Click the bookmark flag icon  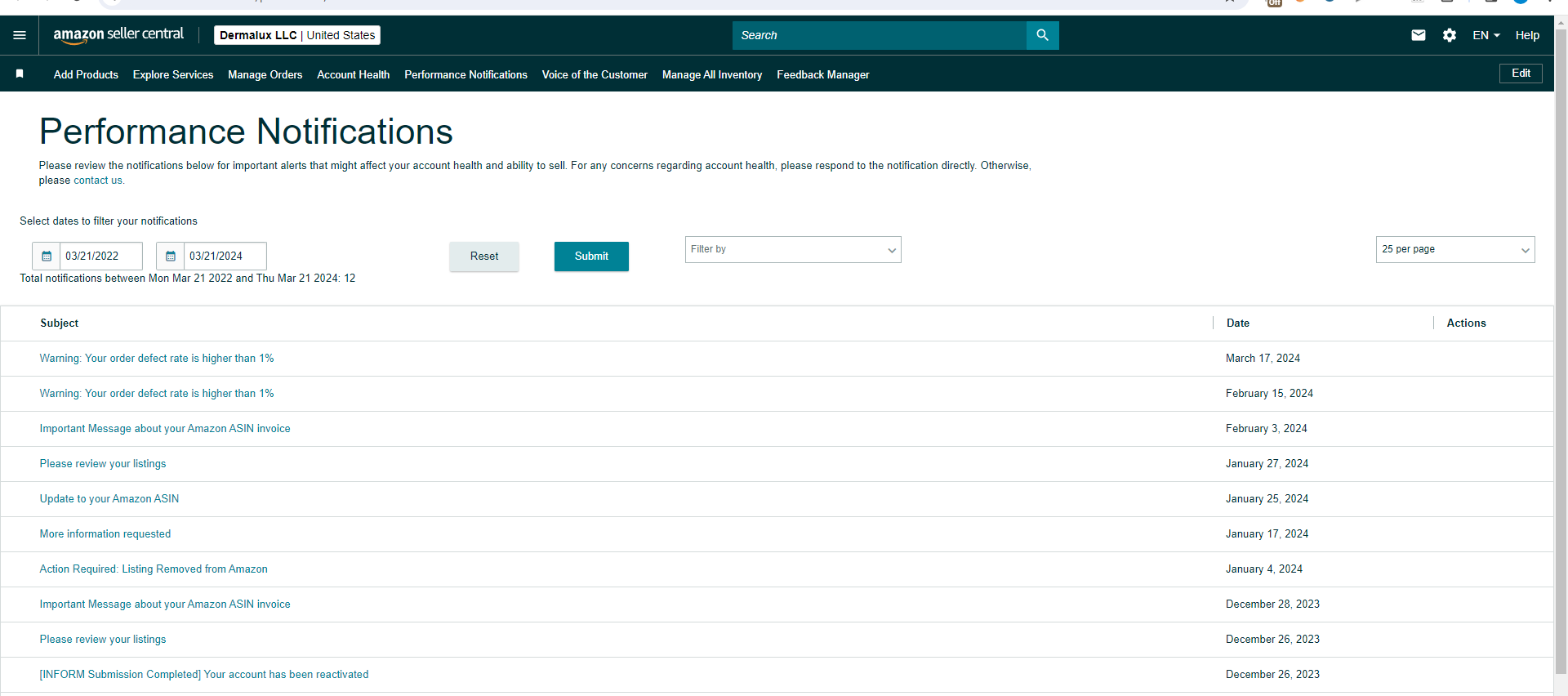[x=20, y=74]
